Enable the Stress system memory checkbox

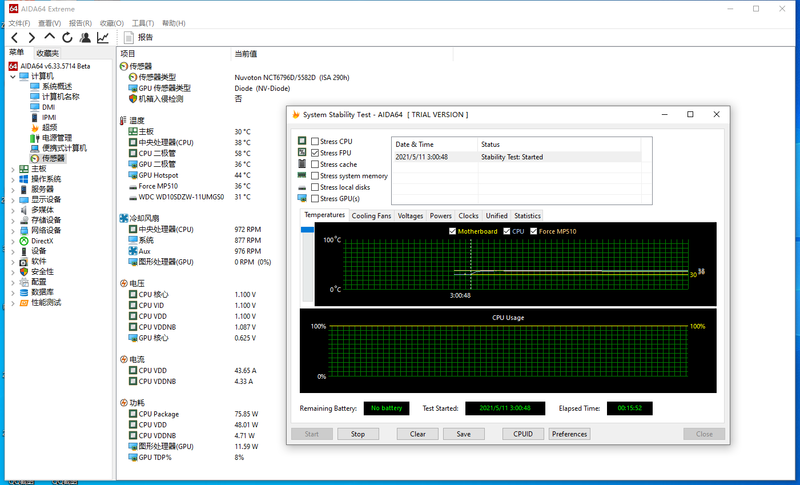tap(315, 175)
